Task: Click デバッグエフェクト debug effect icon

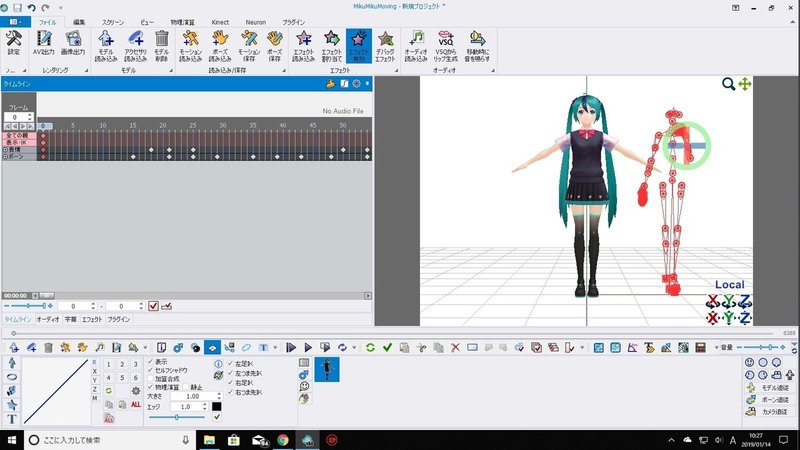Action: (x=385, y=46)
